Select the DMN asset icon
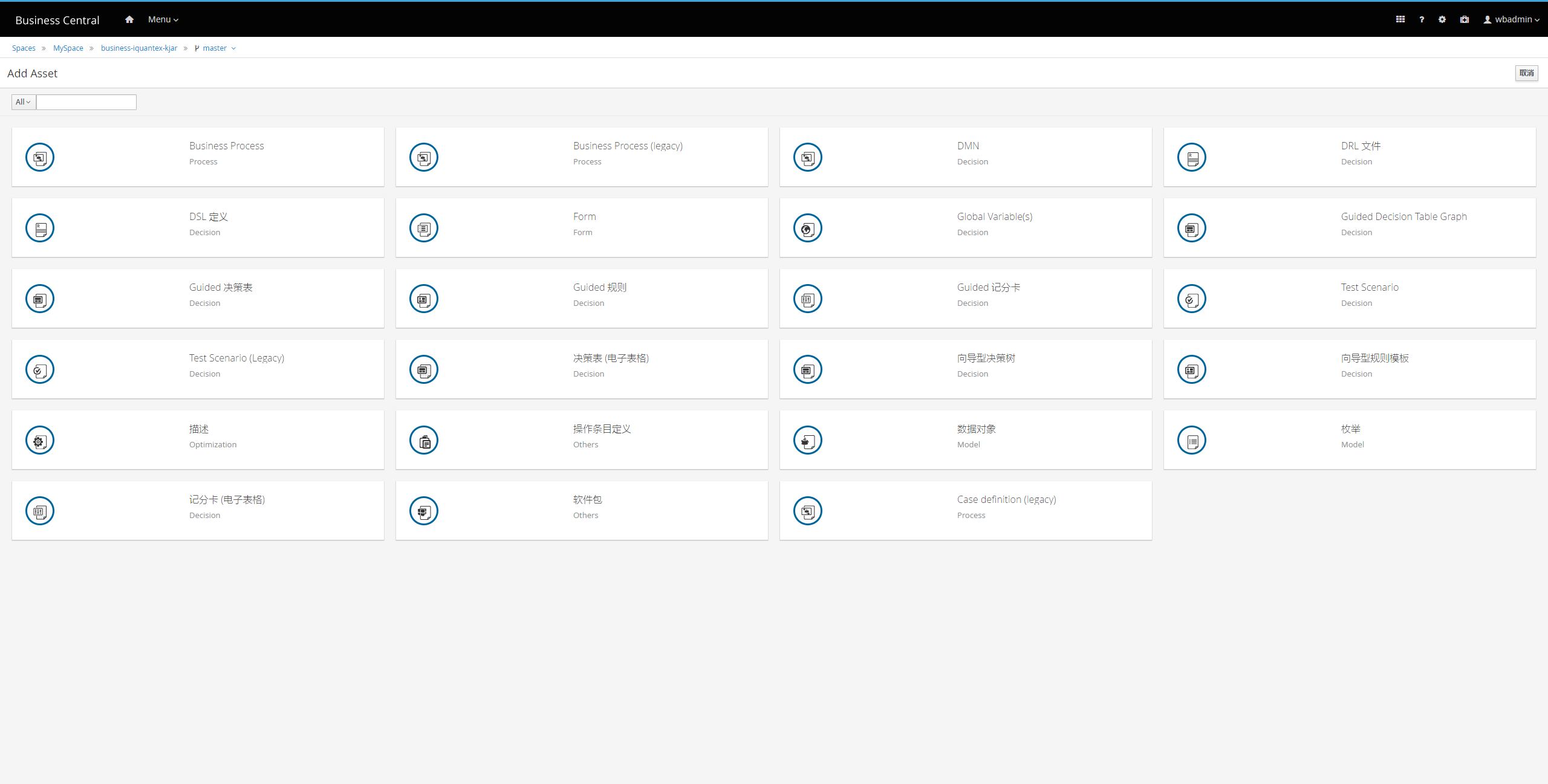The height and width of the screenshot is (784, 1548). coord(807,157)
